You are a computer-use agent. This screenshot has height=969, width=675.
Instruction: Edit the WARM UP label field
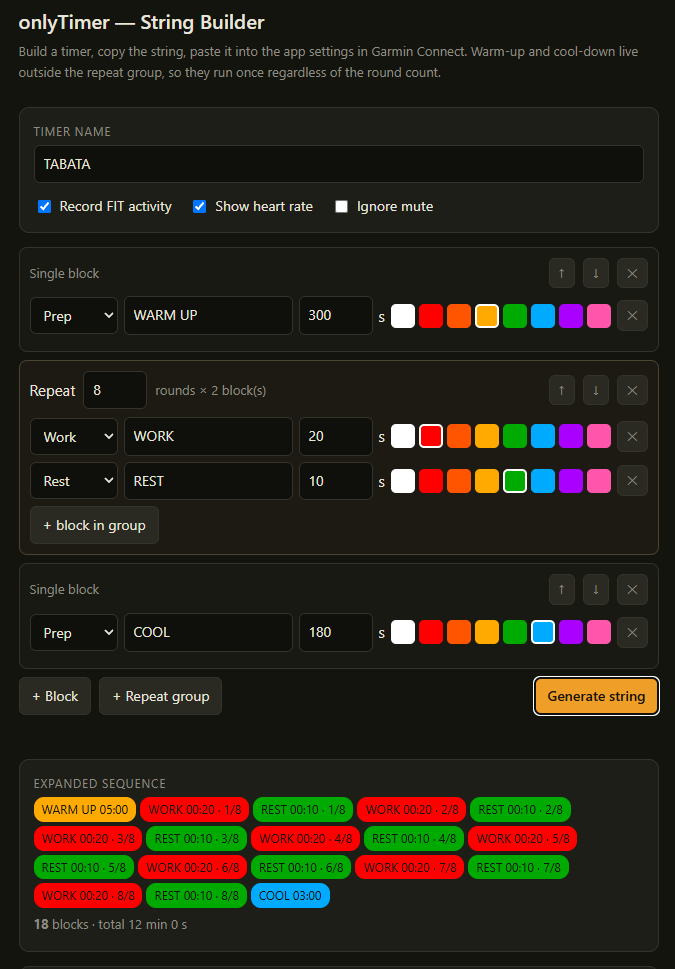208,315
